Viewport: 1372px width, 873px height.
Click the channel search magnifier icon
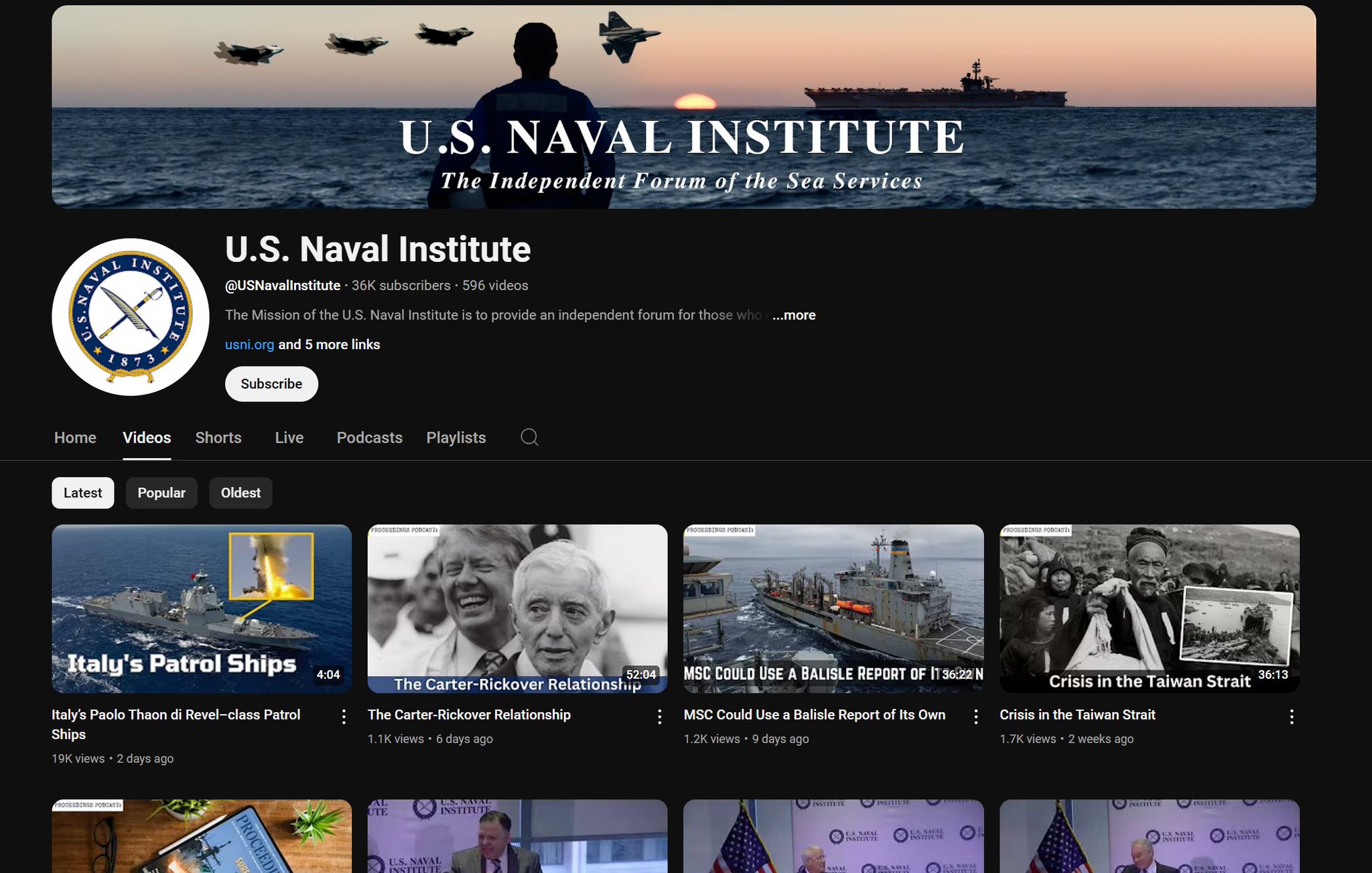click(529, 438)
